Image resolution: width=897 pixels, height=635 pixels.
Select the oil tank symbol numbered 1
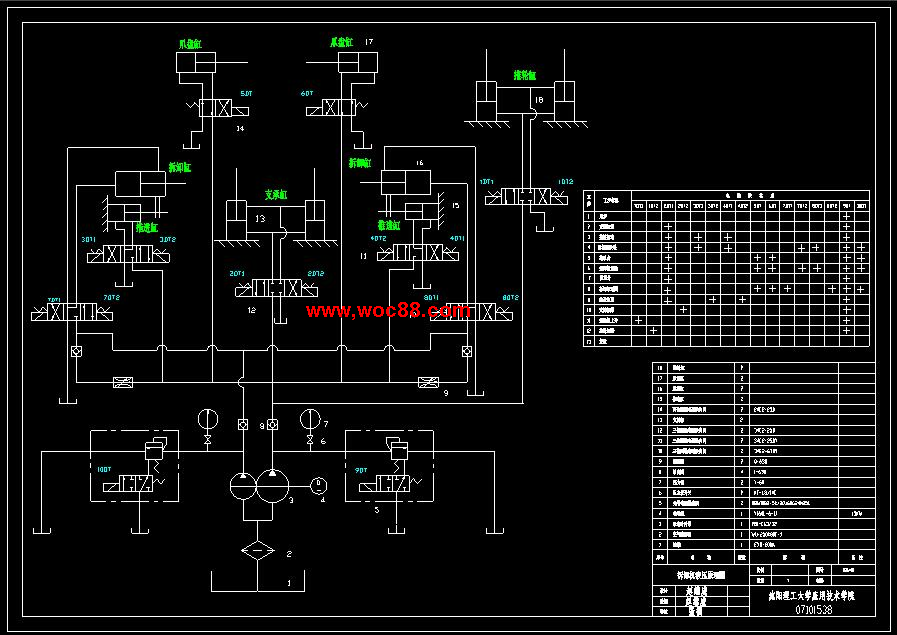tap(257, 580)
